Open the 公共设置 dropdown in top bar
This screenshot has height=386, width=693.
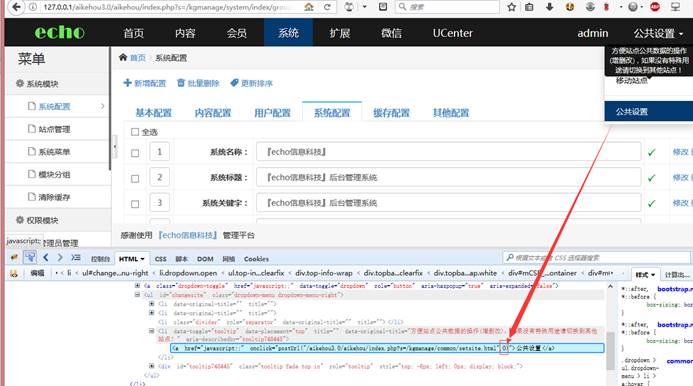(658, 33)
